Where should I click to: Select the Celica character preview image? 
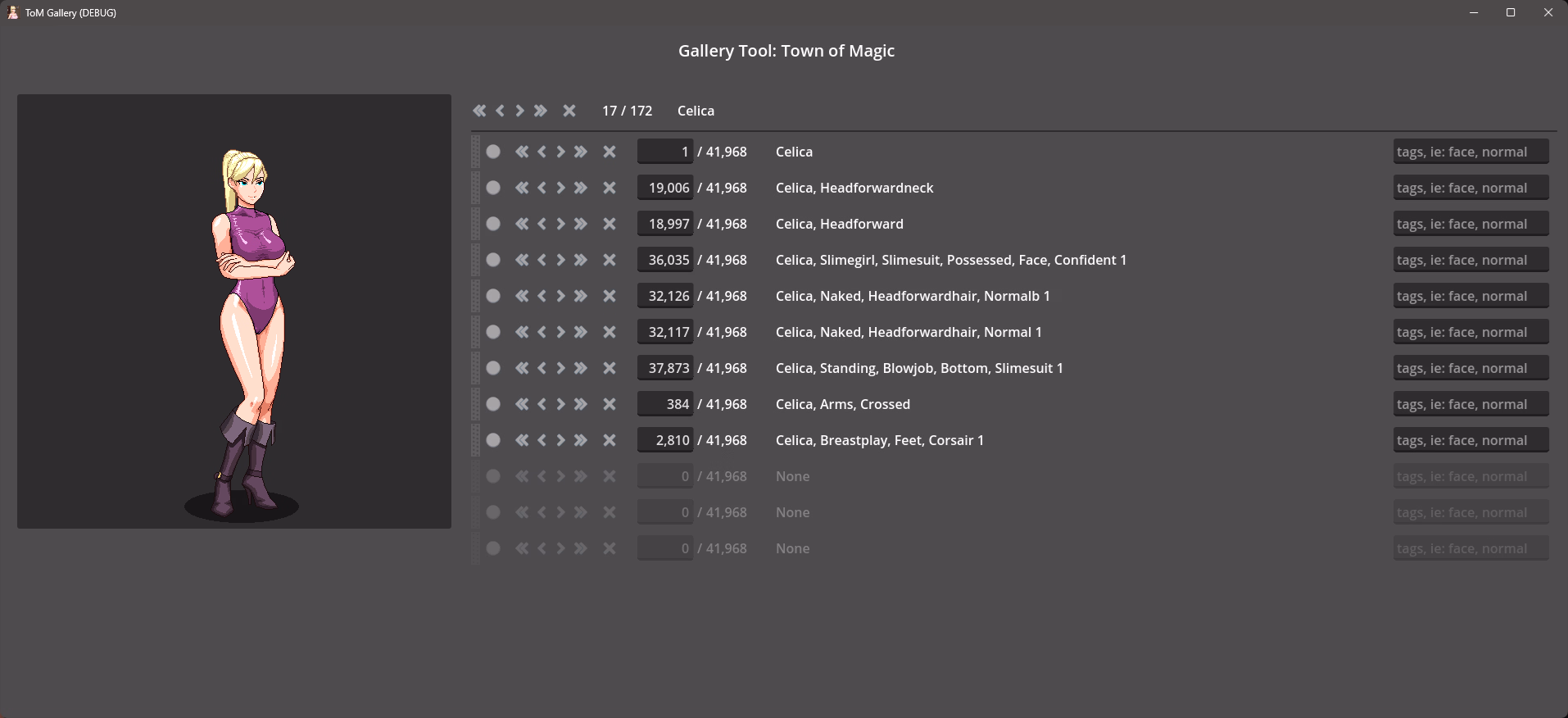[x=234, y=311]
